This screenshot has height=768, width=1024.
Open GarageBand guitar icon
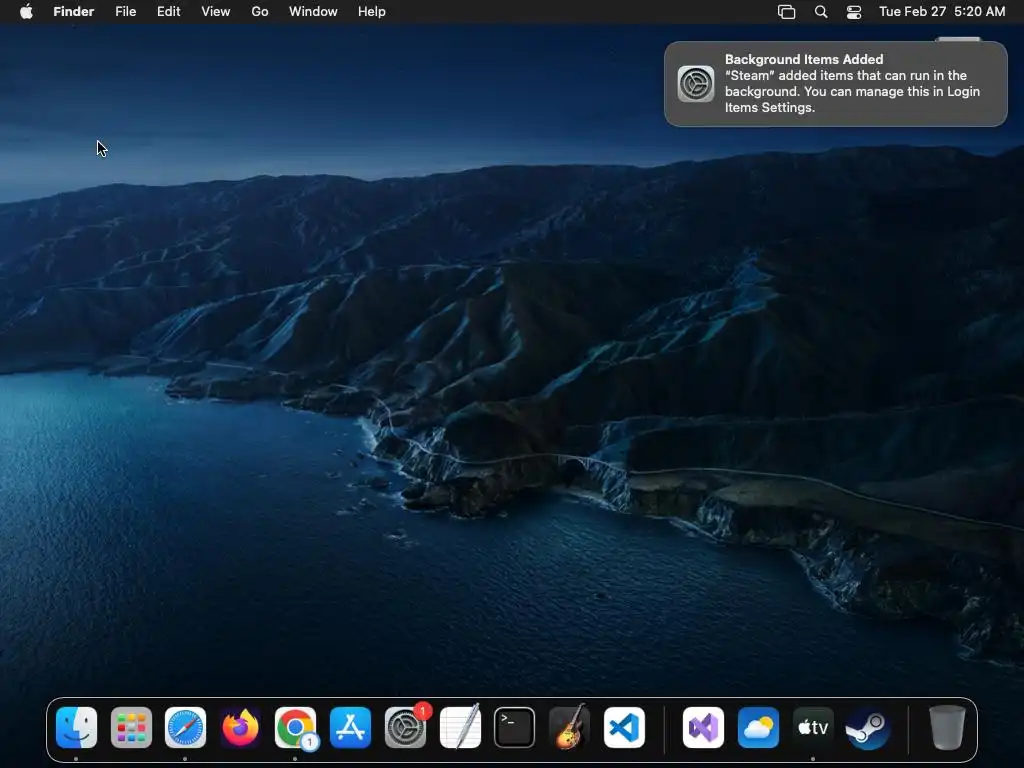tap(569, 728)
